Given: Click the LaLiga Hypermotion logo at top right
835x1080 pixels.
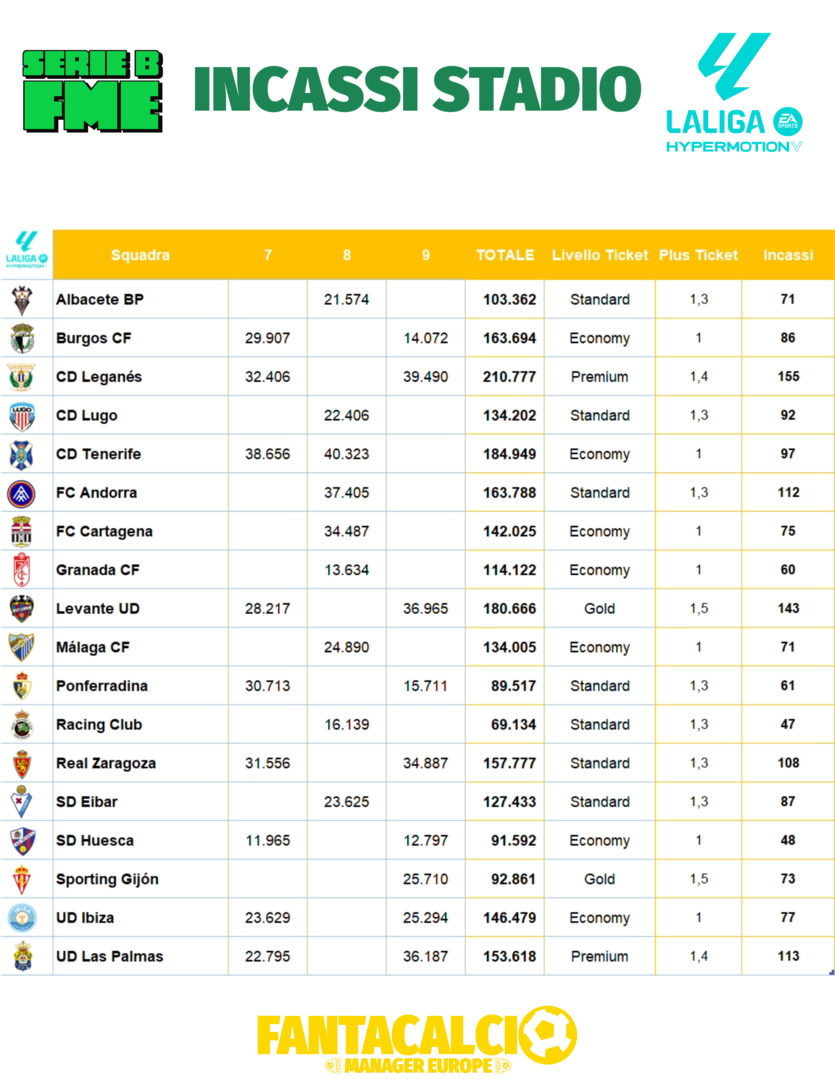Looking at the screenshot, I should (734, 93).
